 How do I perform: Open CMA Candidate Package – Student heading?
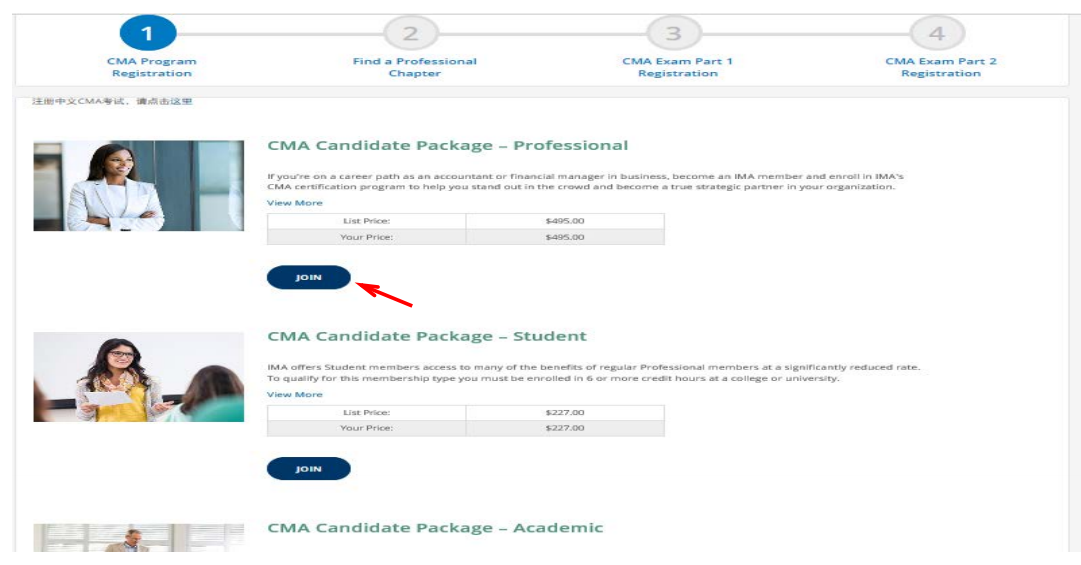pos(427,336)
